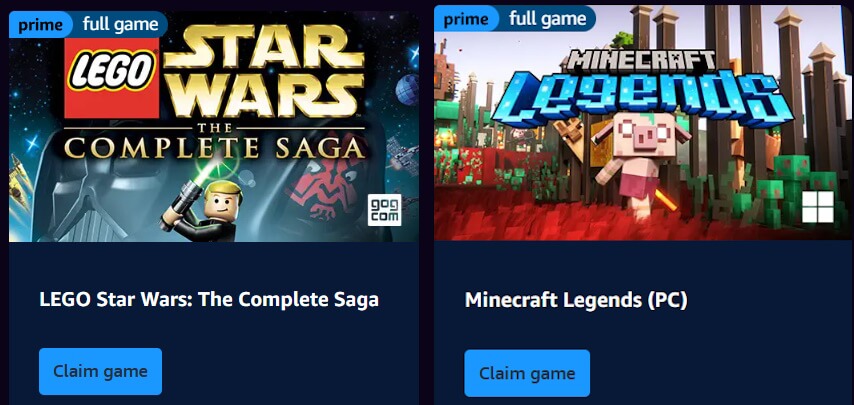Click the Death Star in LEGO cover art
Screen dimensions: 854x405
coord(408,89)
